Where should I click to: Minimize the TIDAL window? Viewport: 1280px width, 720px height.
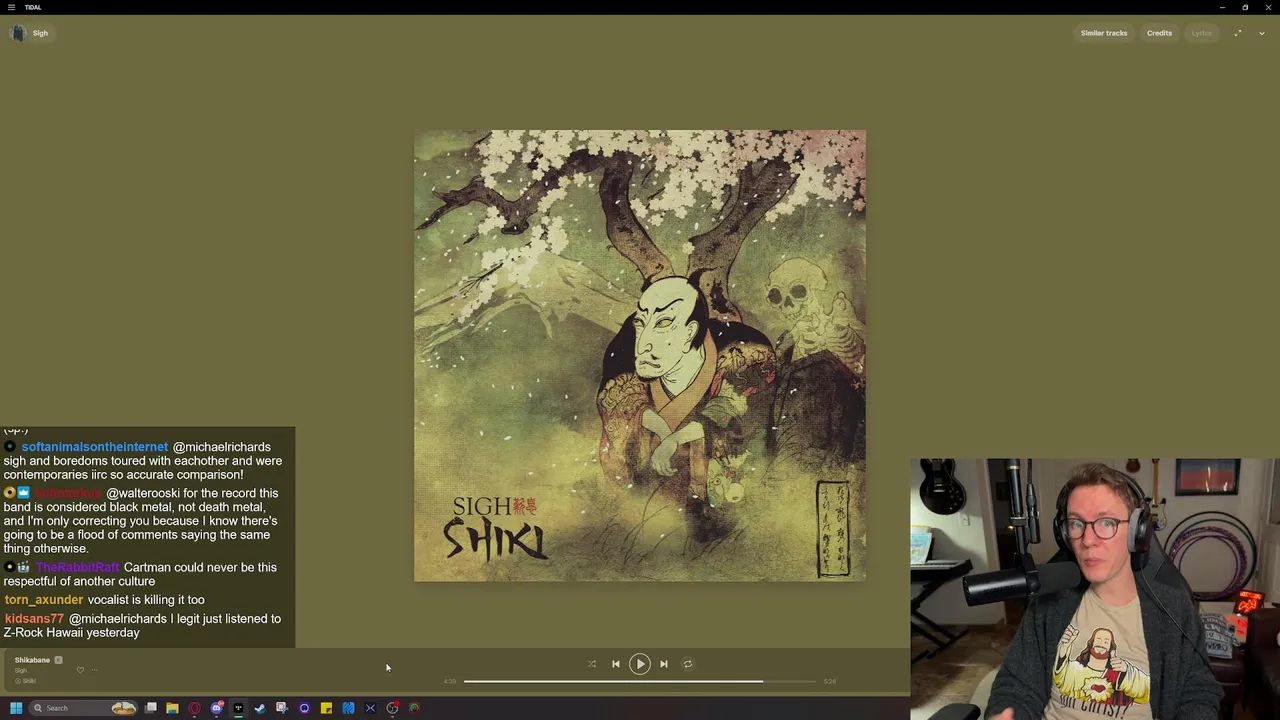click(1222, 7)
